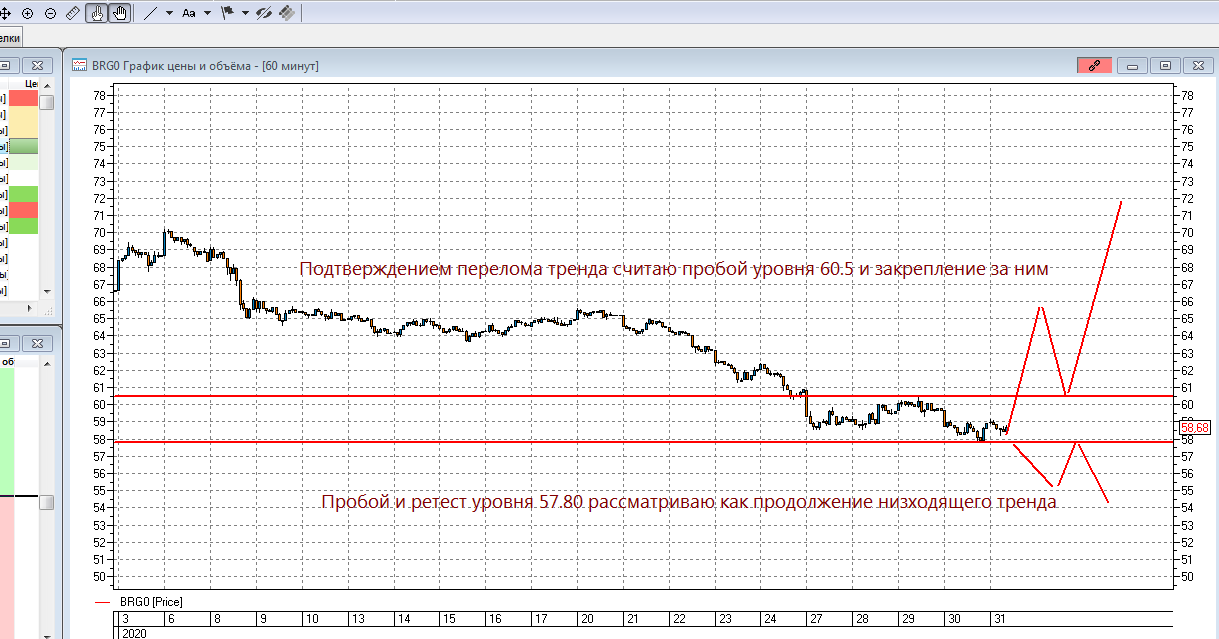Toggle the red chain link anchor button
This screenshot has height=639, width=1219.
point(1094,65)
